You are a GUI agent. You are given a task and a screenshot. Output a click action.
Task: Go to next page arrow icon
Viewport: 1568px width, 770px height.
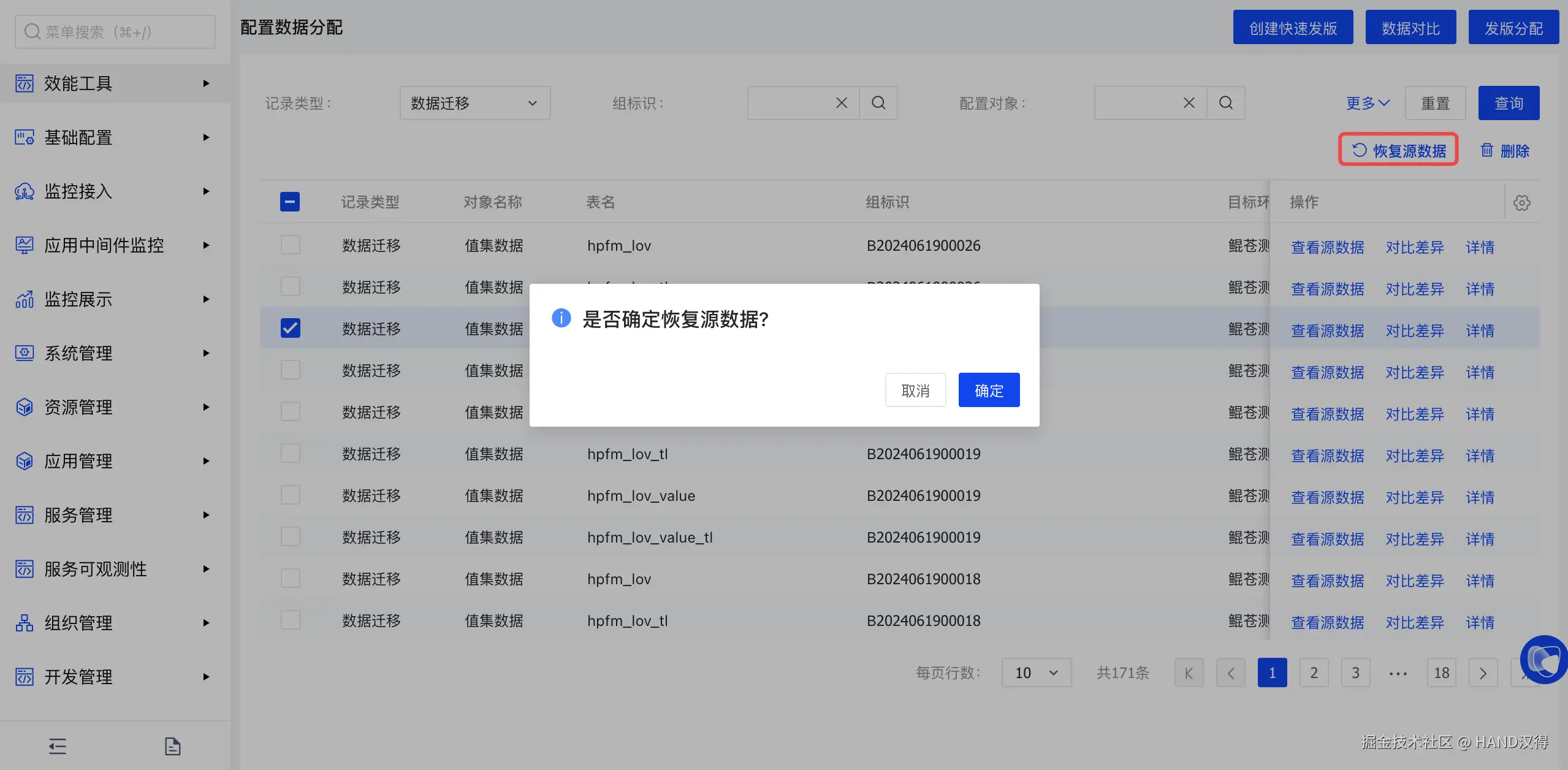tap(1483, 673)
